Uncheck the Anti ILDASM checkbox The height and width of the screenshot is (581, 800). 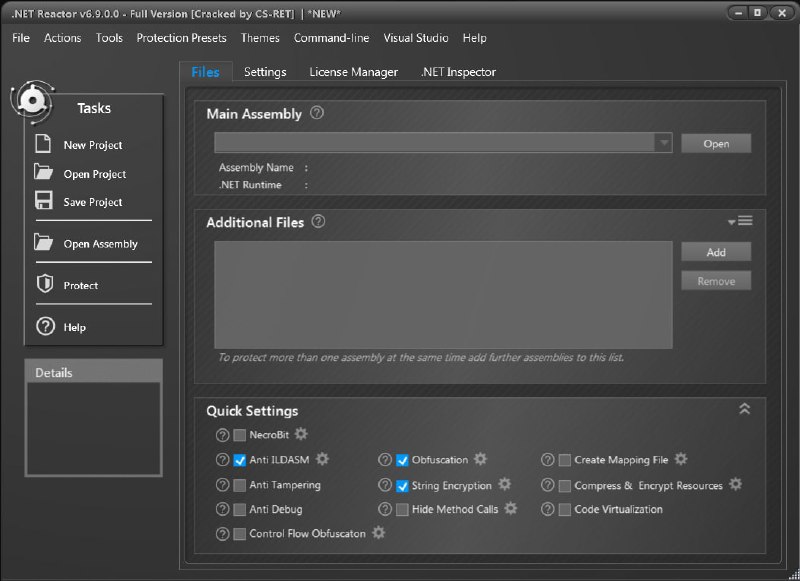[x=239, y=460]
